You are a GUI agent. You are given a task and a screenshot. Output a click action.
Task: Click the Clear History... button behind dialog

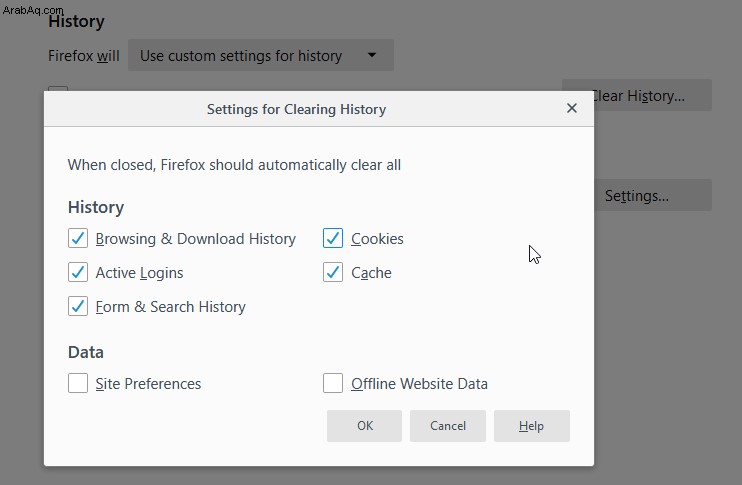coord(653,96)
